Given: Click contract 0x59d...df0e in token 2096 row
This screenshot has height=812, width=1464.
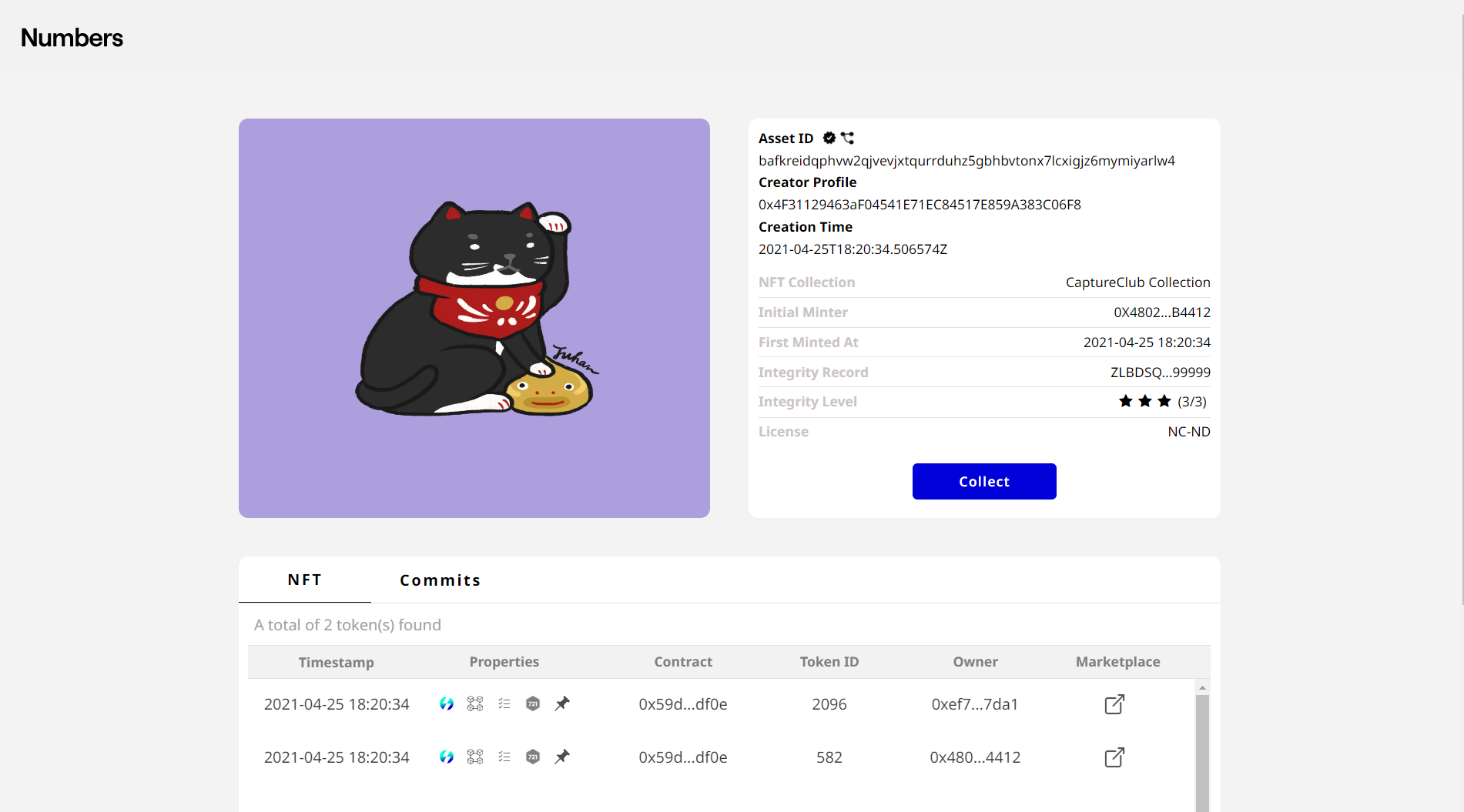Looking at the screenshot, I should coord(683,704).
